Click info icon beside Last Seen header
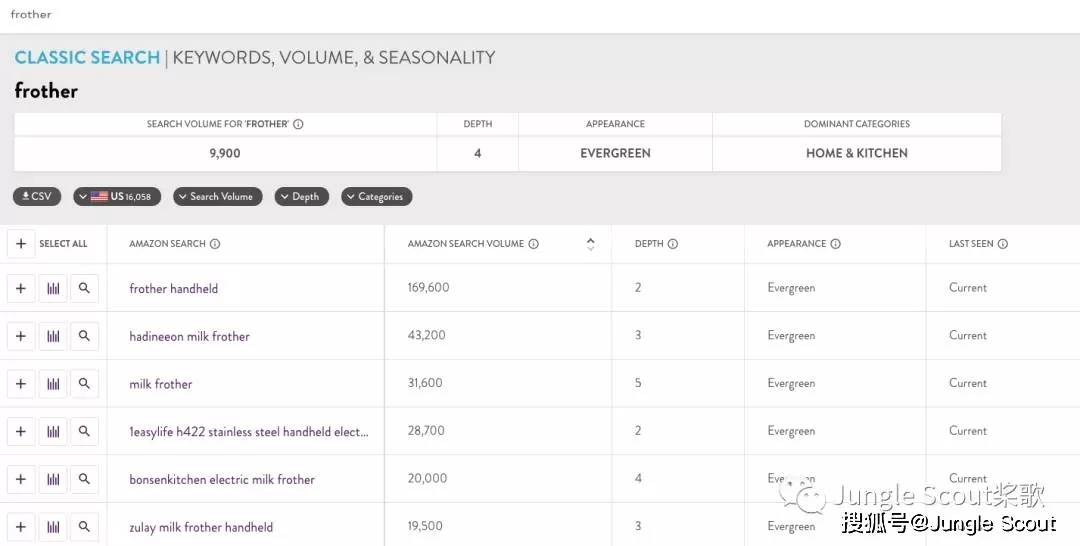The image size is (1080, 546). tap(1002, 244)
